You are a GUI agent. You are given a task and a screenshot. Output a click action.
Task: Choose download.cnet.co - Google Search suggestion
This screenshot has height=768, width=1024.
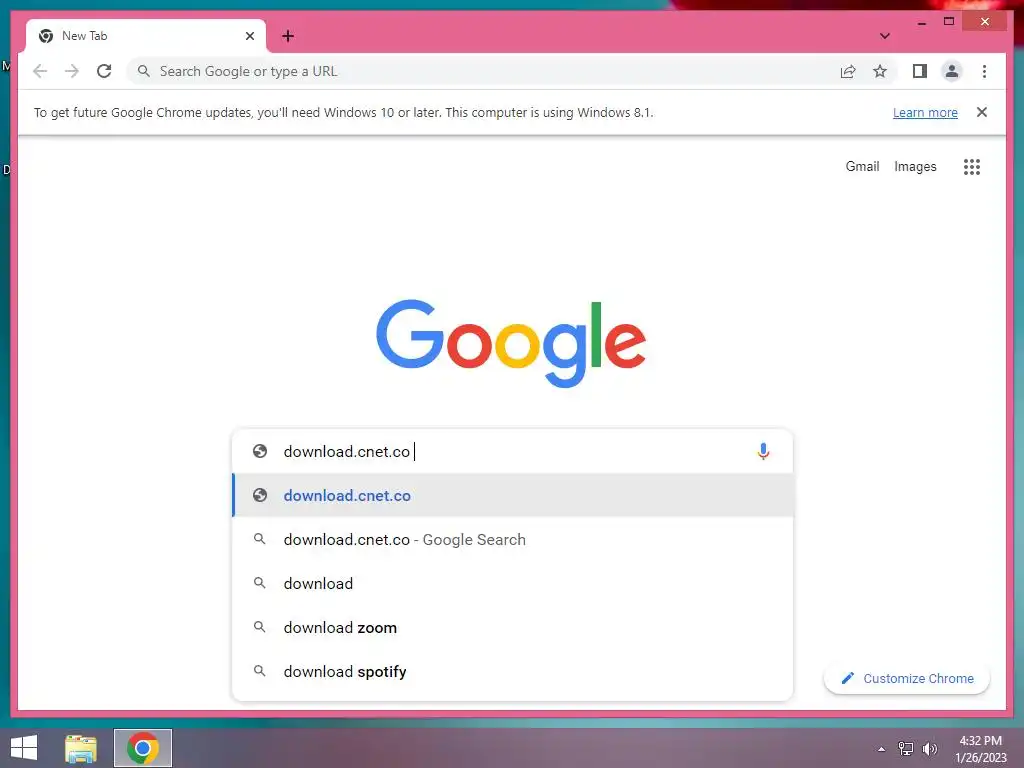[513, 539]
